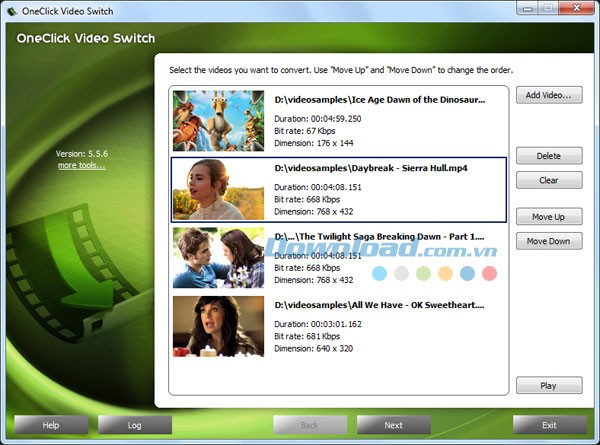Click the Version: 5.5.6 label

click(x=82, y=154)
